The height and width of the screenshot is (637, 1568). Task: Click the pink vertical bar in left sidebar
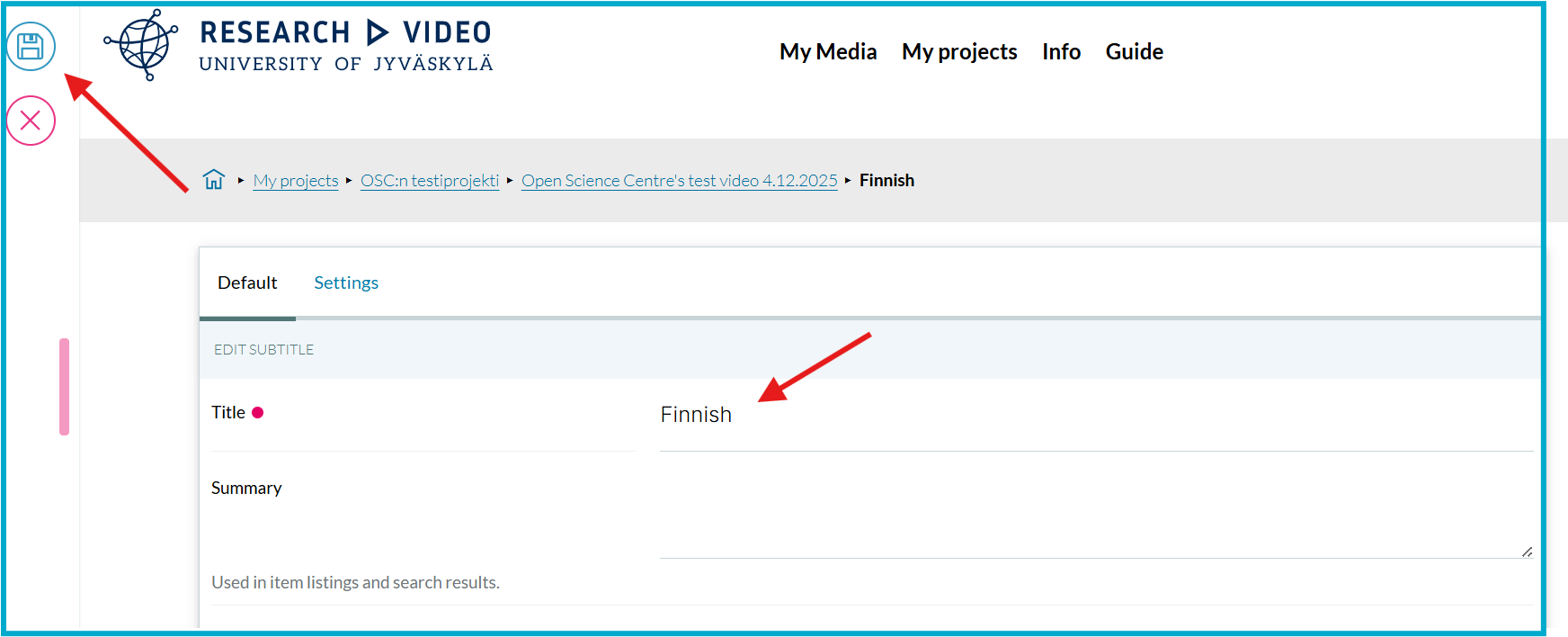tap(64, 387)
